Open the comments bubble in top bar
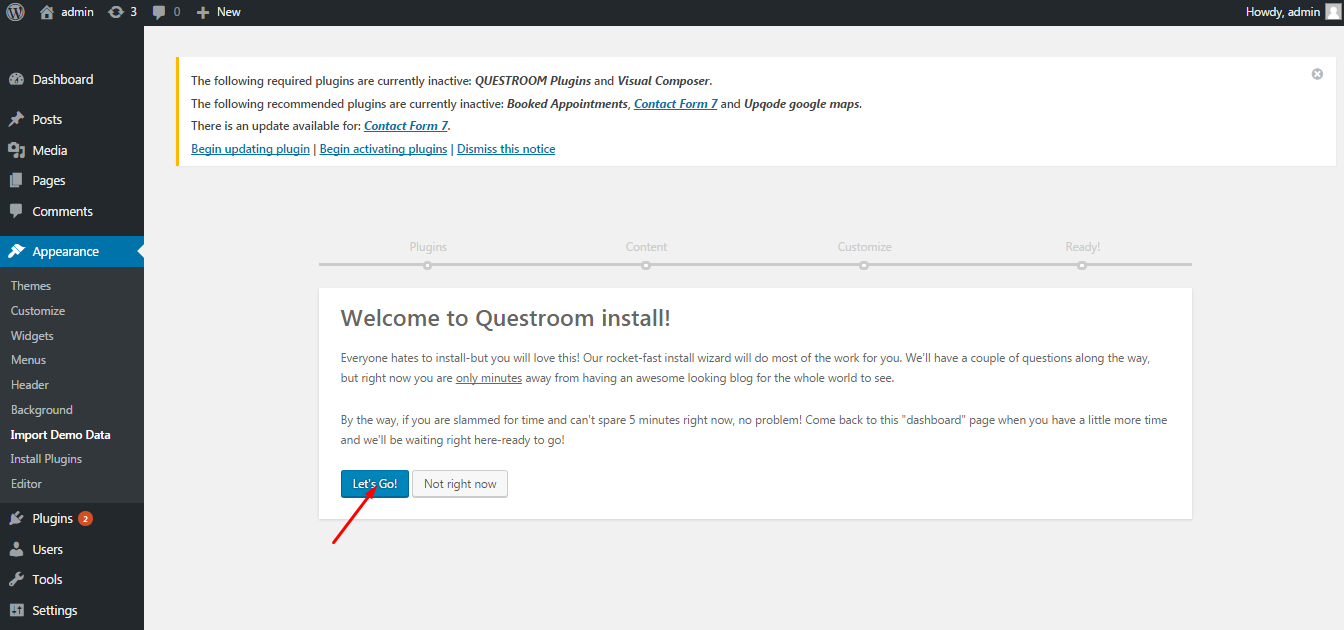 159,12
